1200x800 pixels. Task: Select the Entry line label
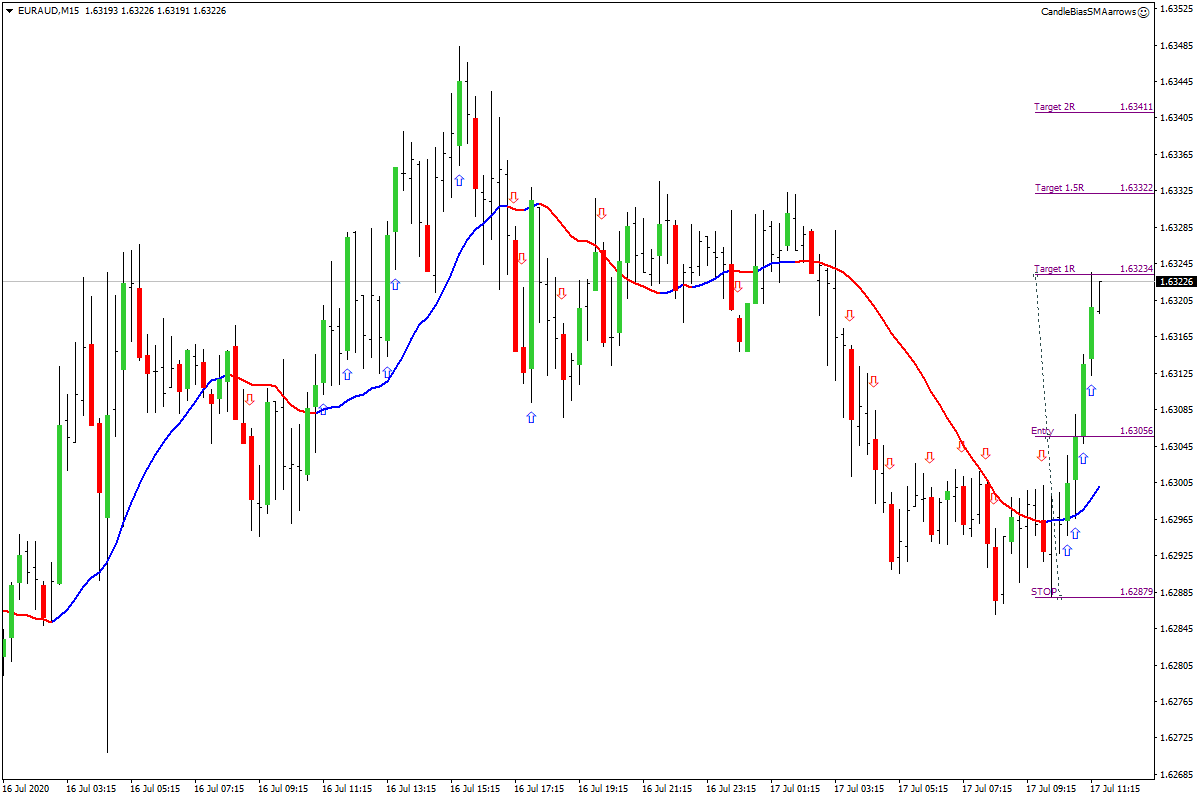click(1042, 431)
